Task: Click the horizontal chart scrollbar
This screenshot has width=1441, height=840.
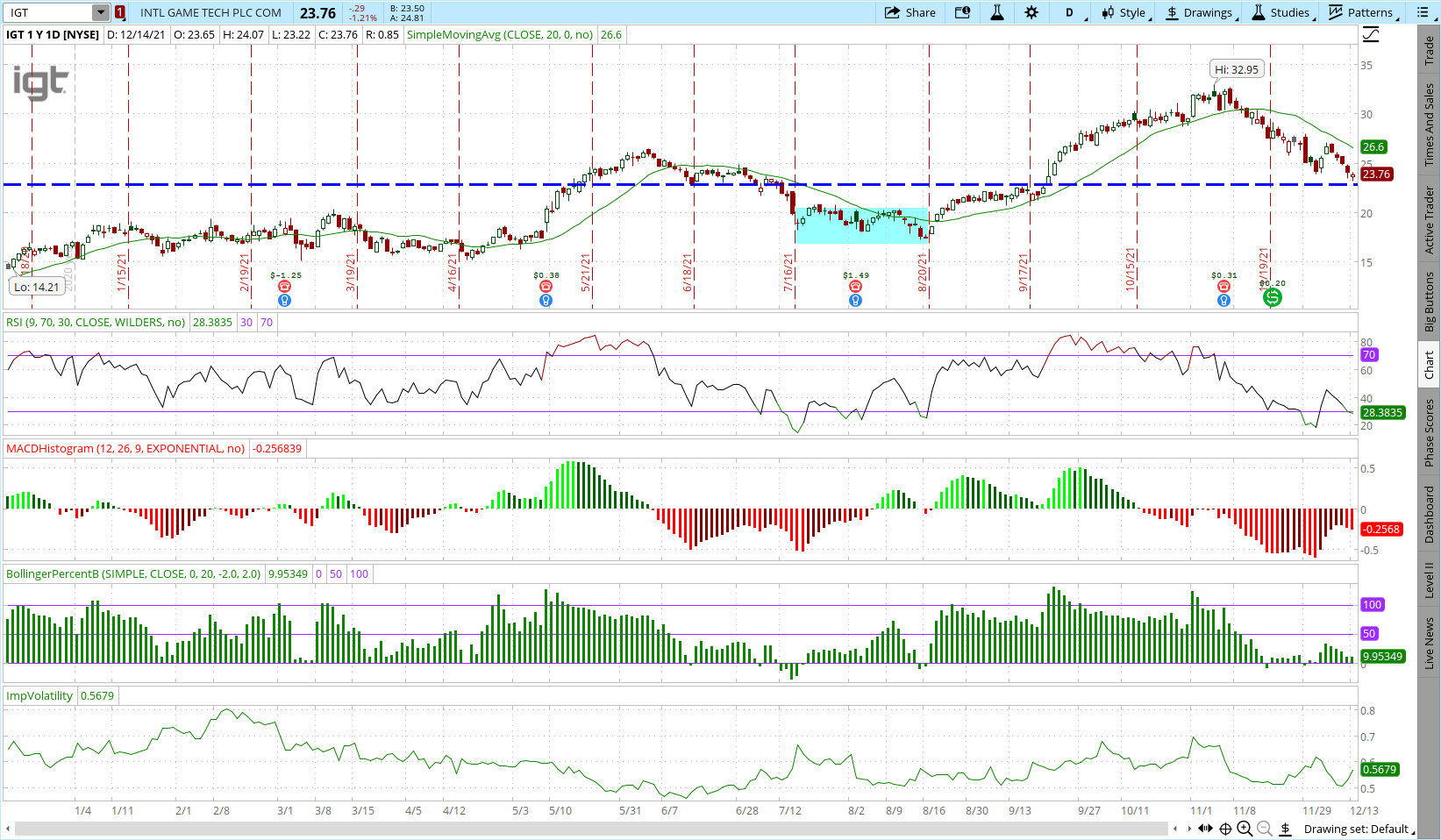Action: pos(591,829)
